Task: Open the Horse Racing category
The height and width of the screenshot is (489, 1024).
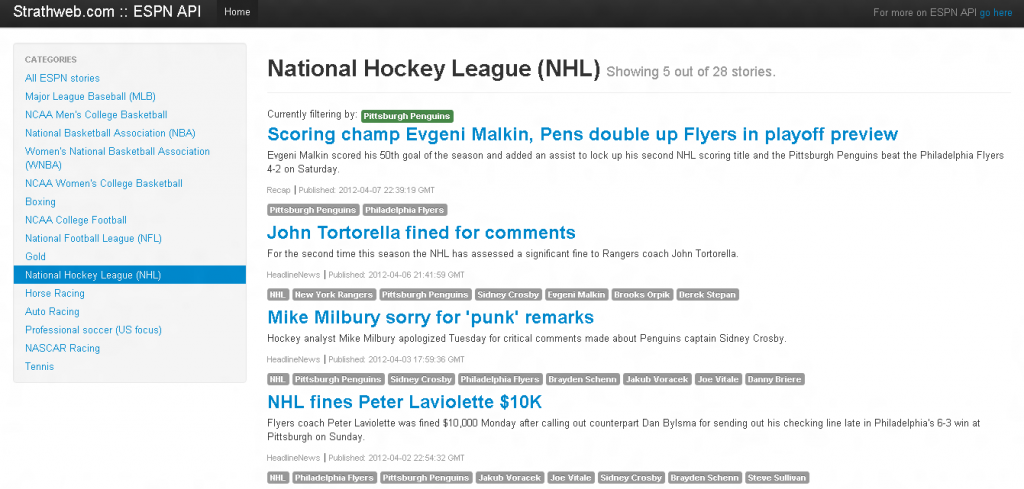Action: click(x=55, y=293)
